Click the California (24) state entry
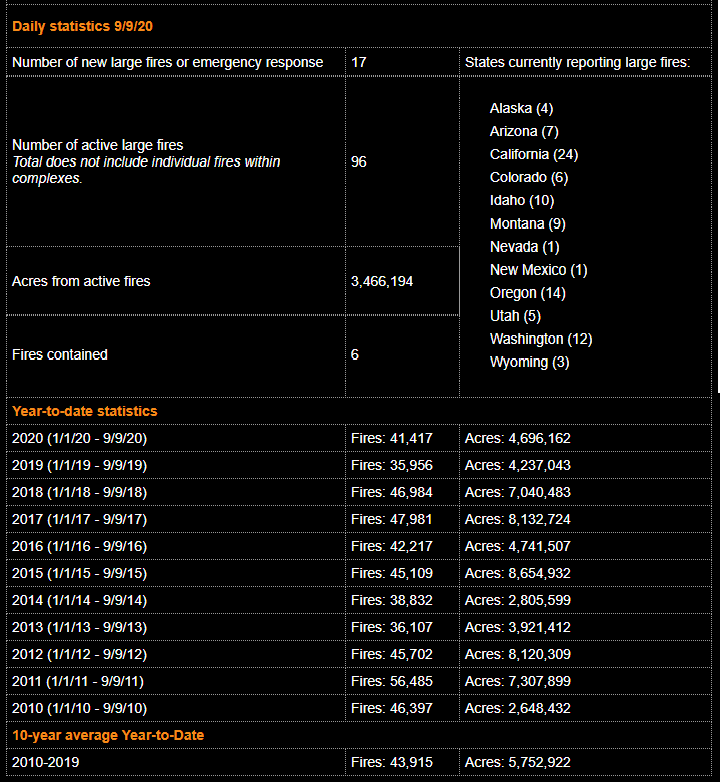The image size is (720, 782). point(533,154)
